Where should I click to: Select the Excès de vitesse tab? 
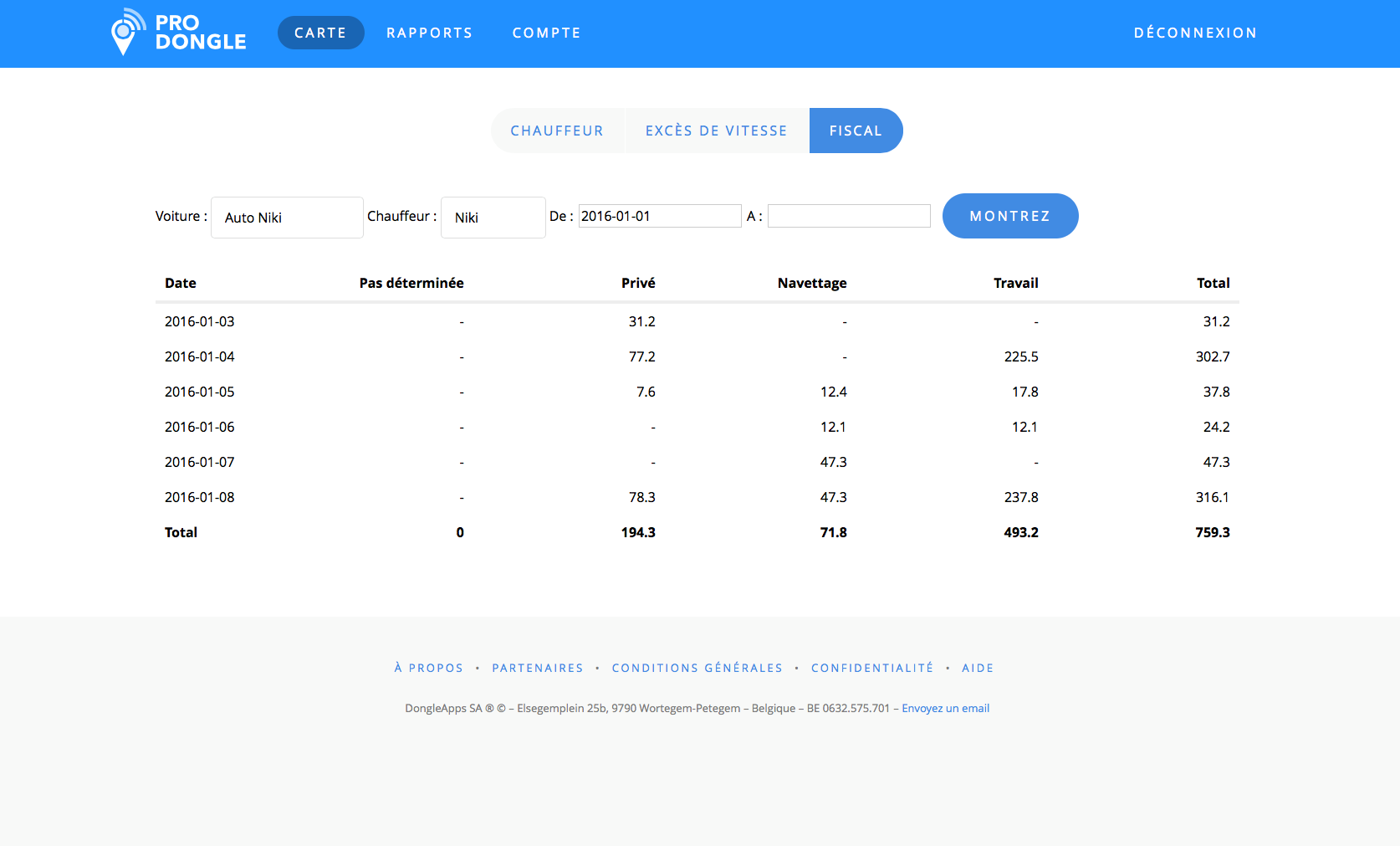pyautogui.click(x=716, y=131)
